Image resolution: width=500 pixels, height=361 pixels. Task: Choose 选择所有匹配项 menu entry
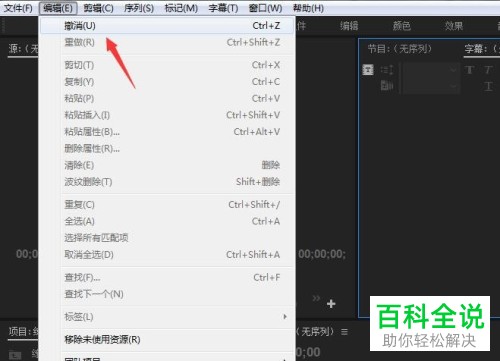click(x=167, y=238)
